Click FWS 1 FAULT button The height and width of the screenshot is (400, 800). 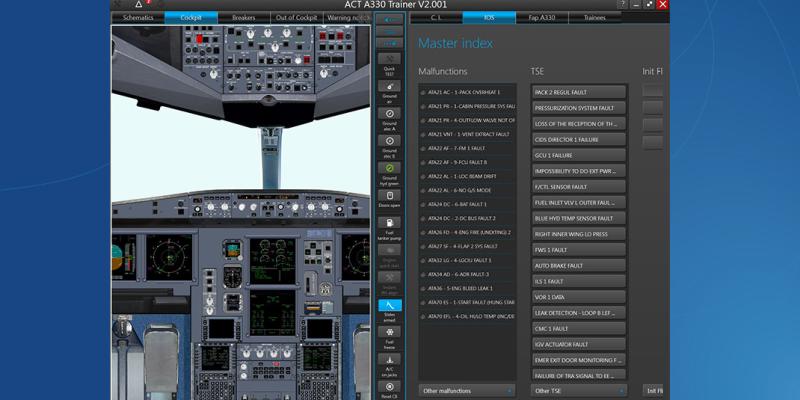click(579, 250)
